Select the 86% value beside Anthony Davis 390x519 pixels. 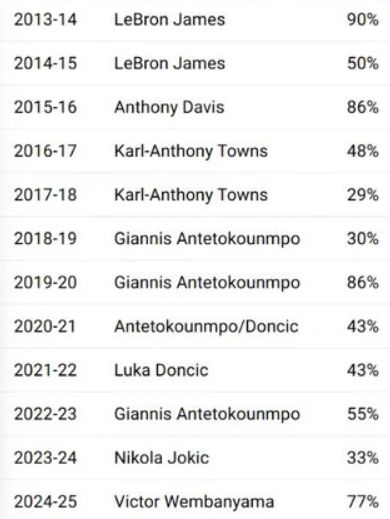coord(363,107)
